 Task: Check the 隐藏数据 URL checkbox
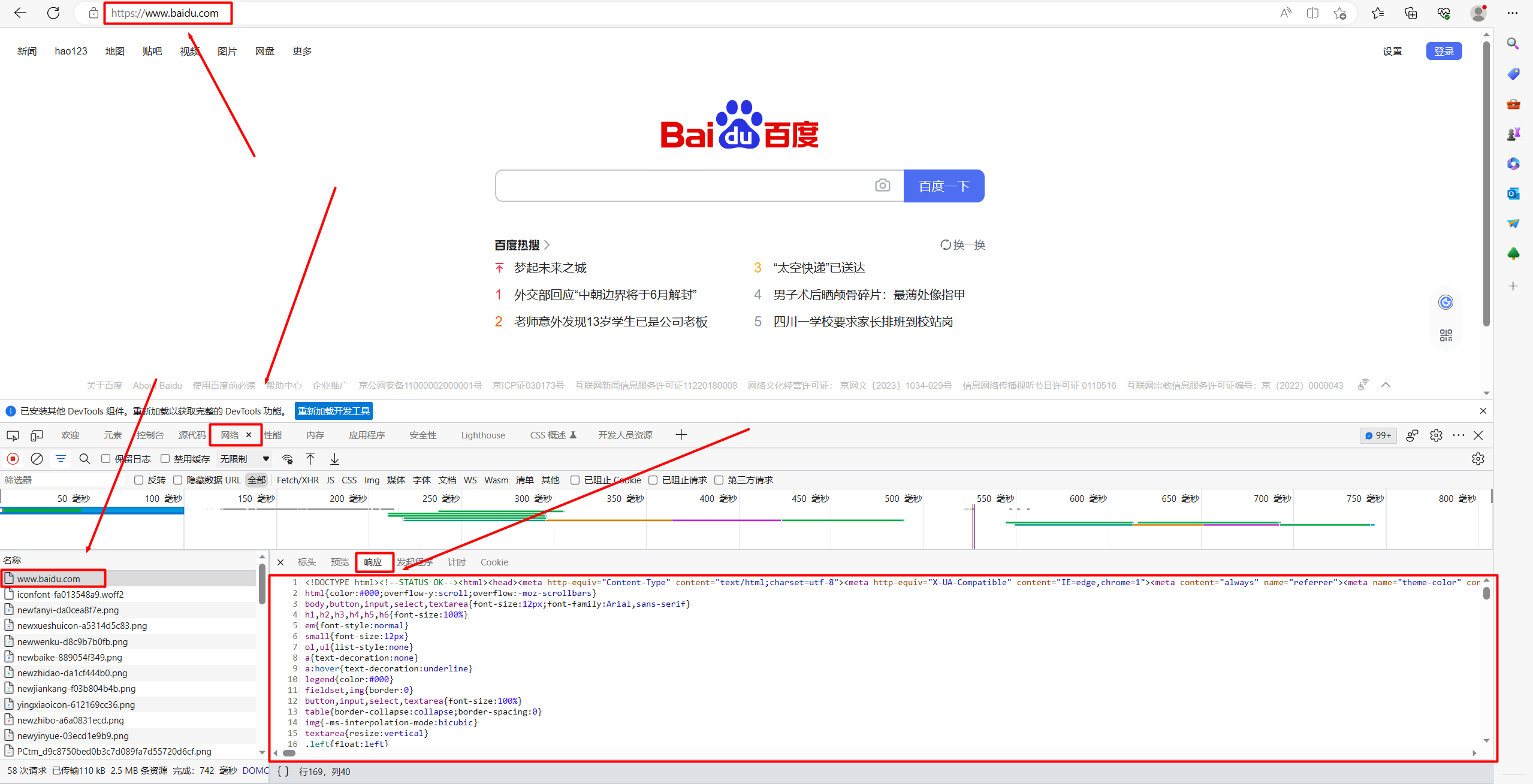(177, 480)
